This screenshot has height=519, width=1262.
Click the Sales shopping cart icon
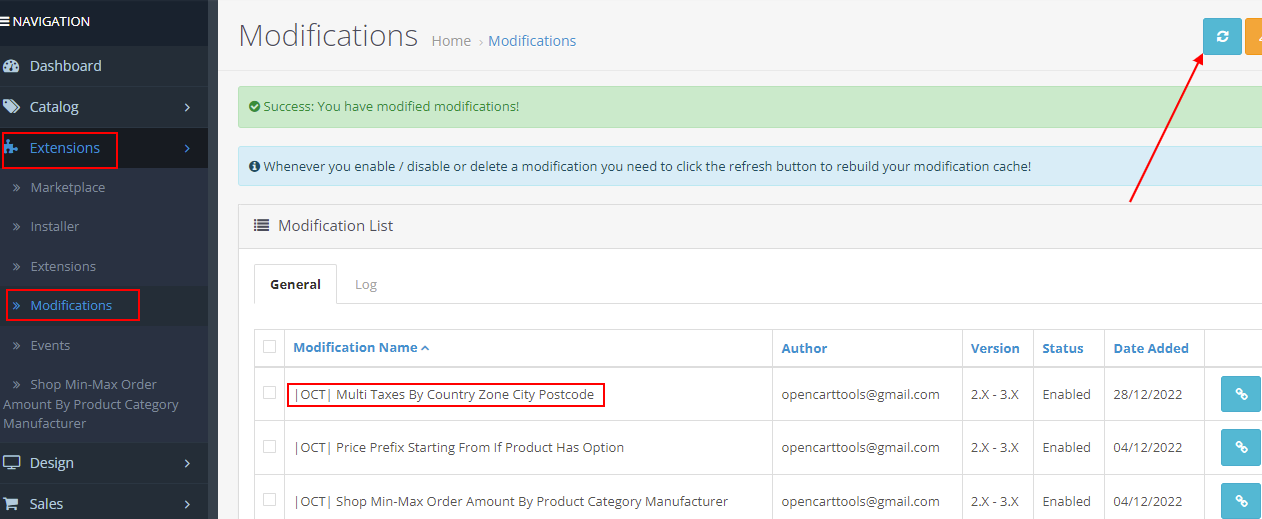pos(12,504)
